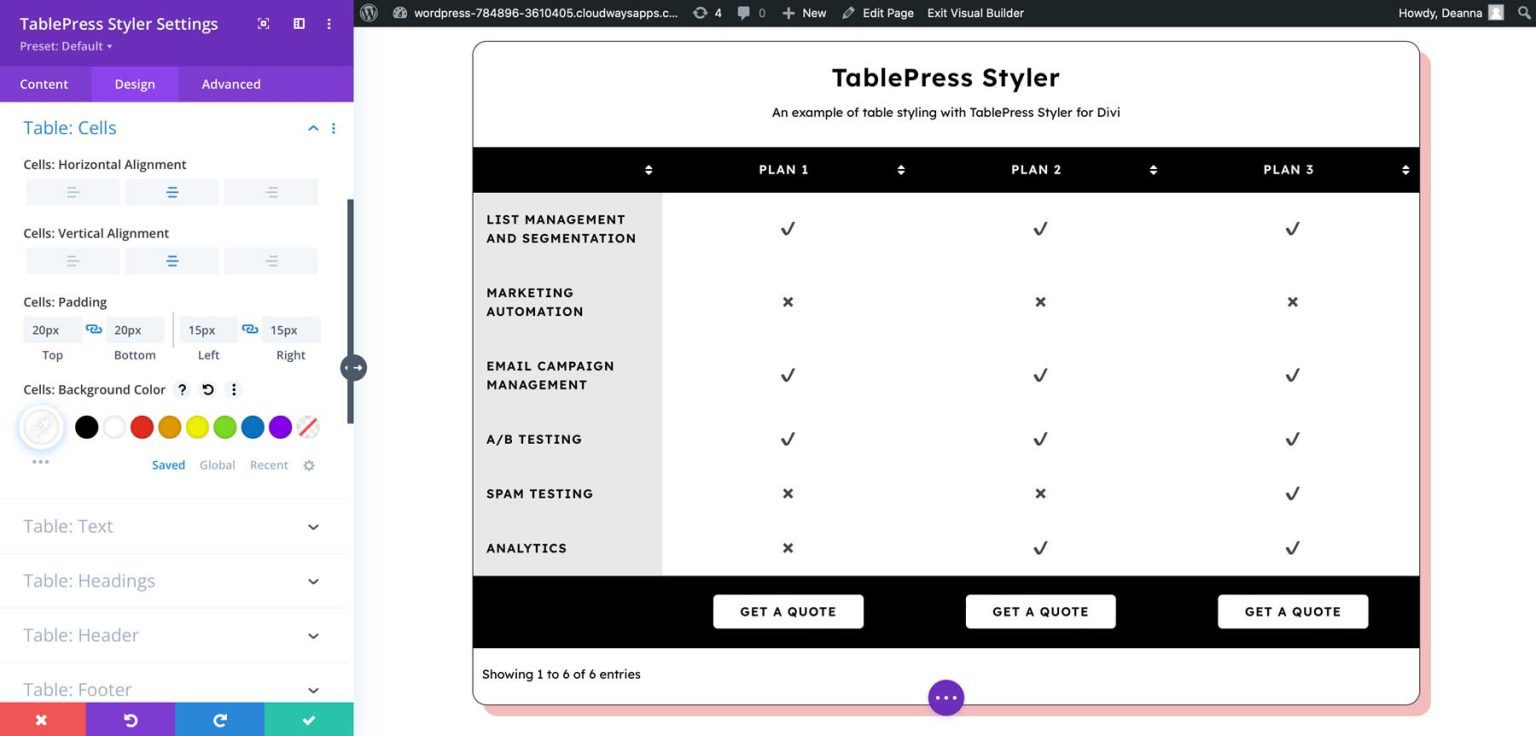This screenshot has height=736, width=1536.
Task: Collapse the Table: Cells section
Action: pos(313,128)
